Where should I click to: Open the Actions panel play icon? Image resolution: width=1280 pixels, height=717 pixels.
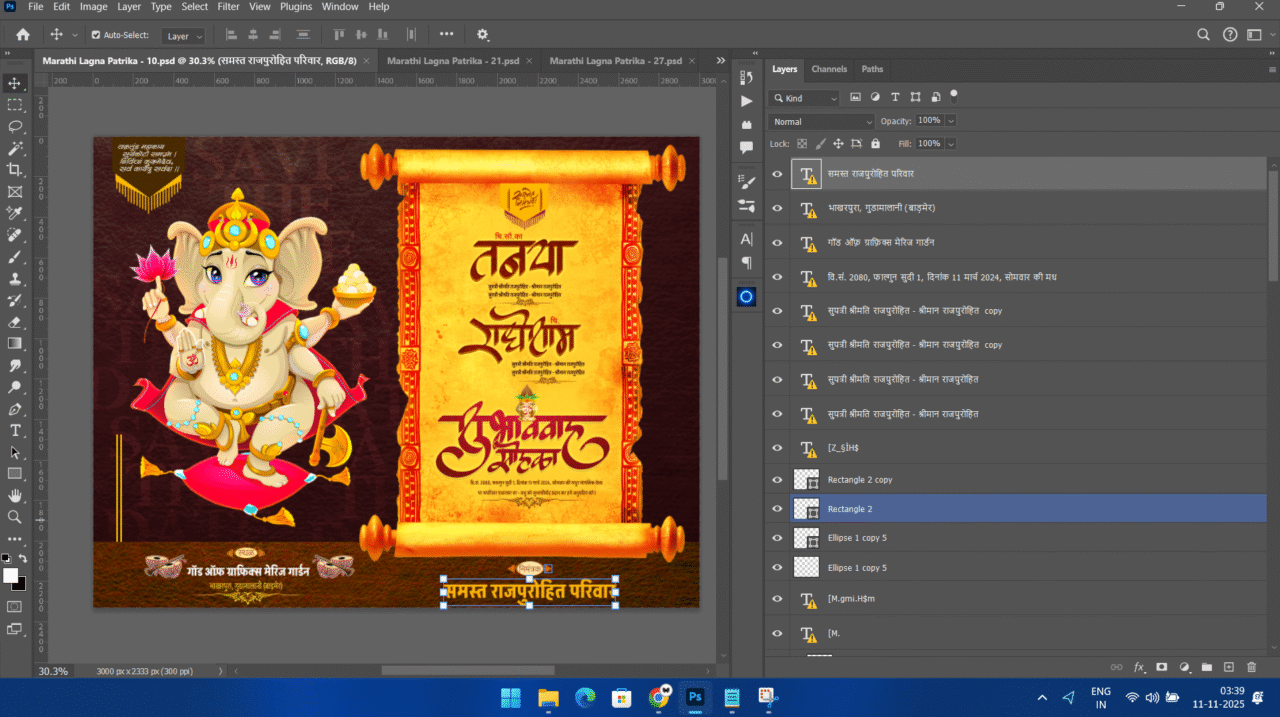[745, 100]
